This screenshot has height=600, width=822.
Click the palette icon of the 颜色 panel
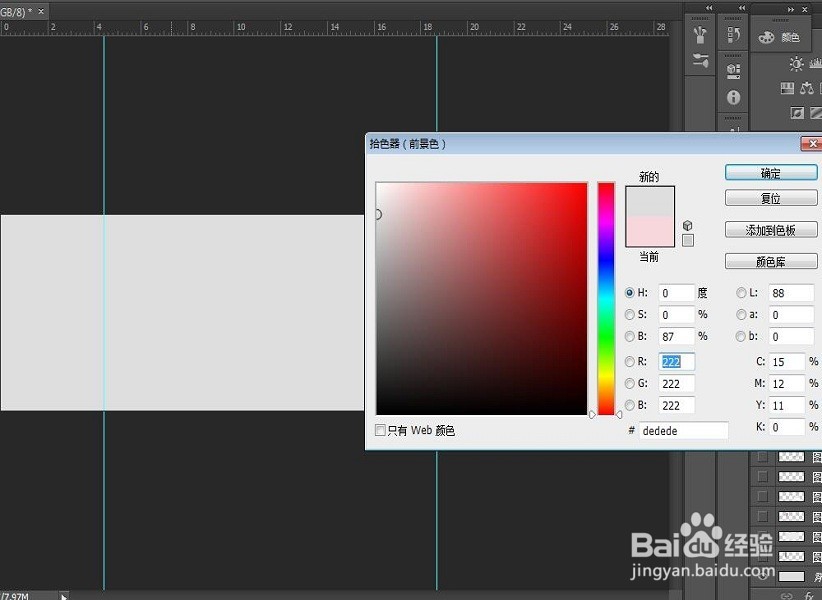[x=766, y=37]
